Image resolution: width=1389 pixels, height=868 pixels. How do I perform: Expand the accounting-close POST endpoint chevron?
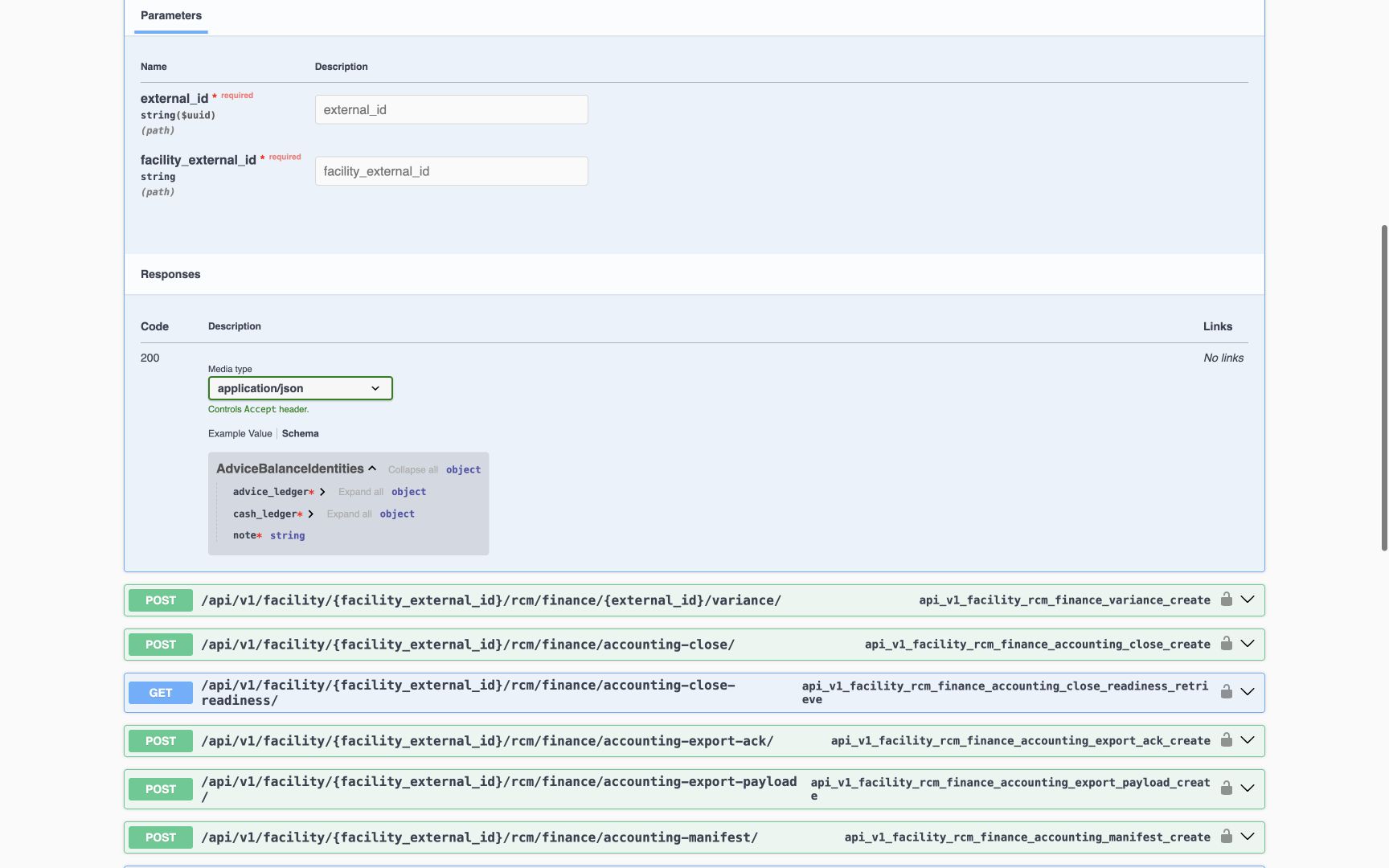coord(1248,644)
